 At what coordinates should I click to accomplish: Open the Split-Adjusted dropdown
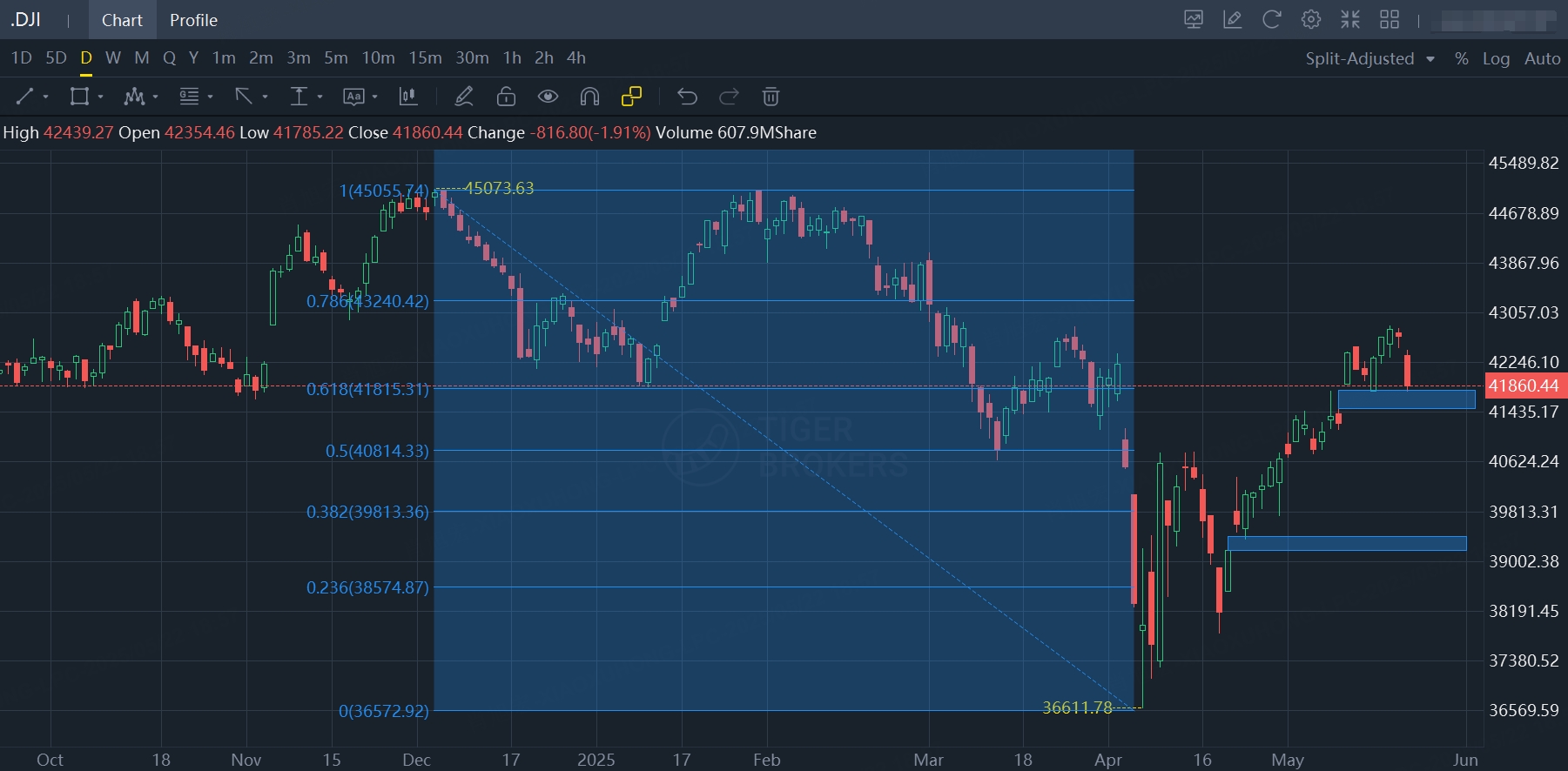tap(1369, 58)
